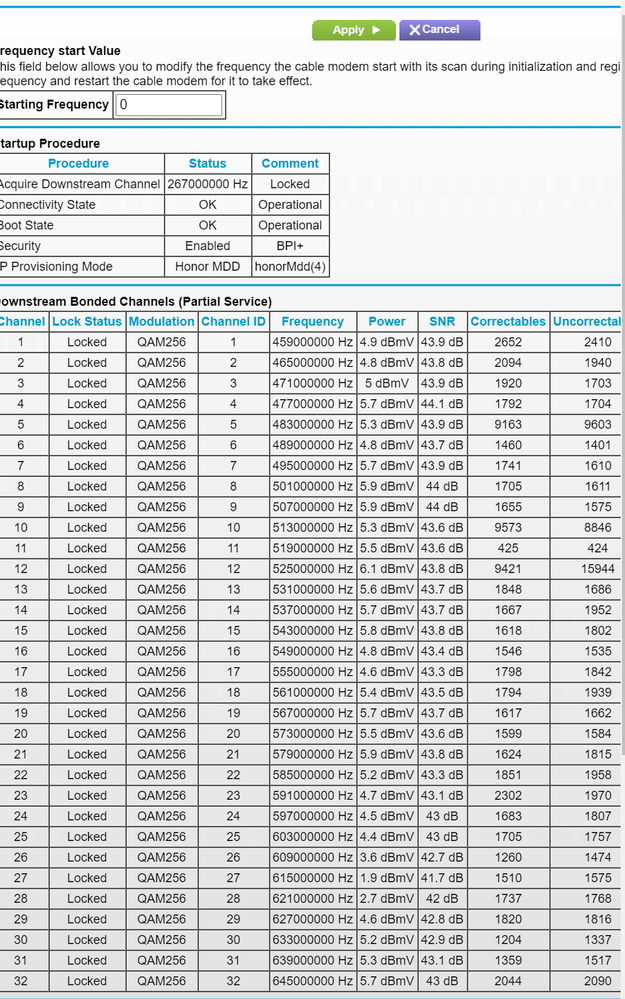Click the Correctables column header

tap(508, 321)
